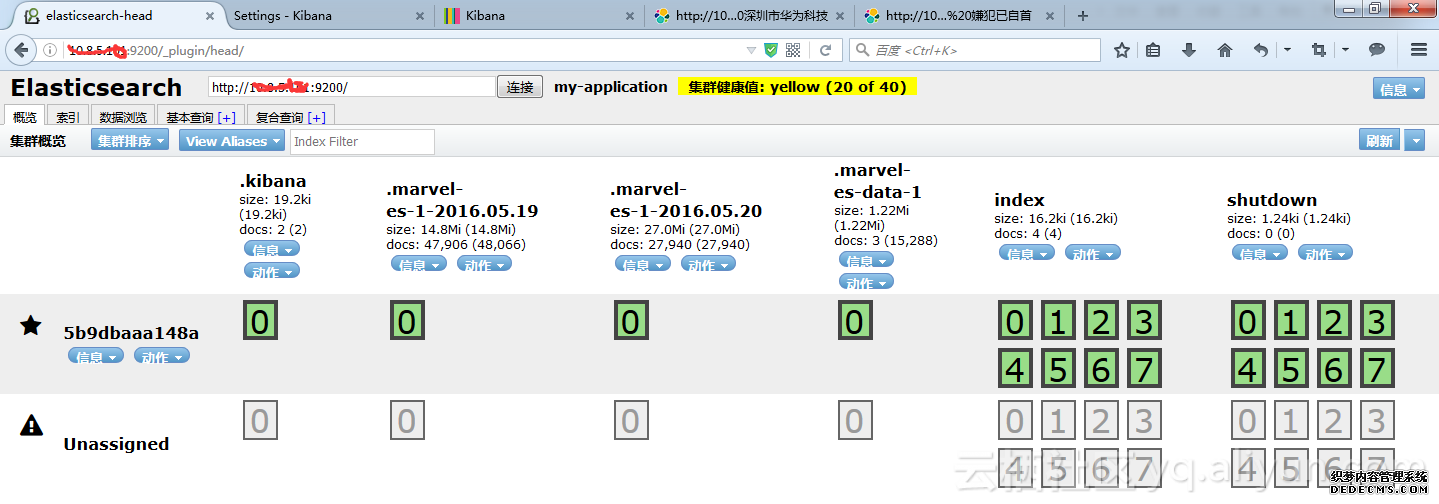Click the 连接 connect button
This screenshot has height=504, width=1439.
(x=520, y=87)
